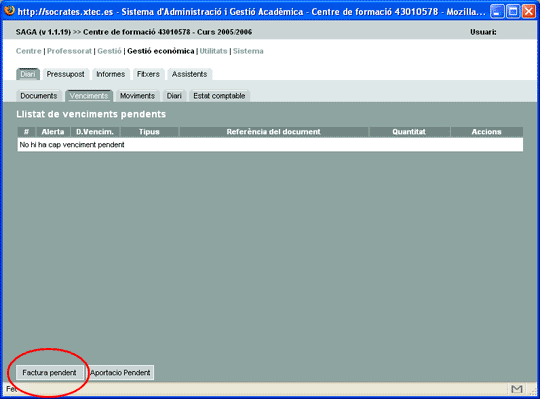Open the Sistema menu
The height and width of the screenshot is (399, 540).
(248, 51)
